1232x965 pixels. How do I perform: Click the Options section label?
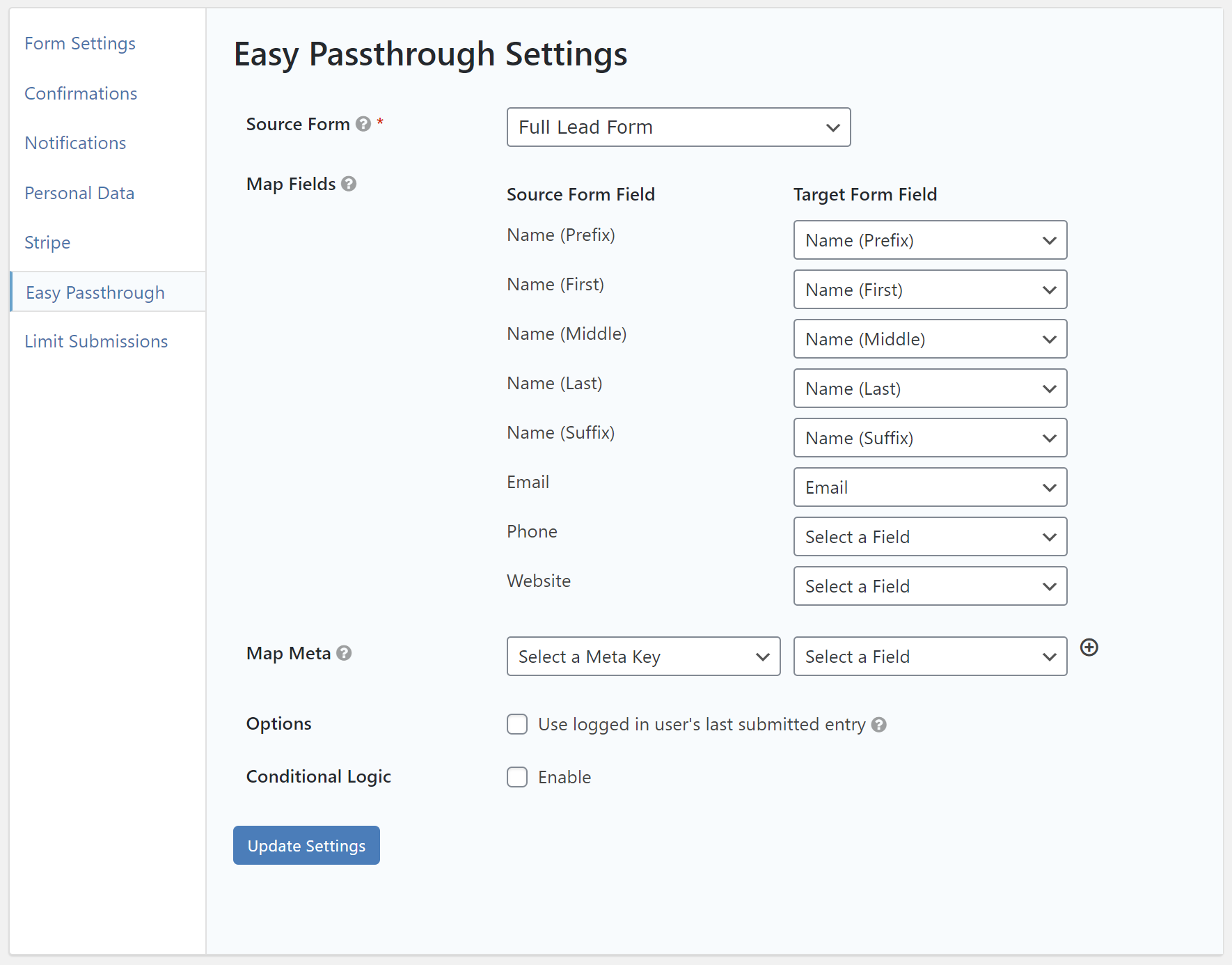click(x=279, y=724)
